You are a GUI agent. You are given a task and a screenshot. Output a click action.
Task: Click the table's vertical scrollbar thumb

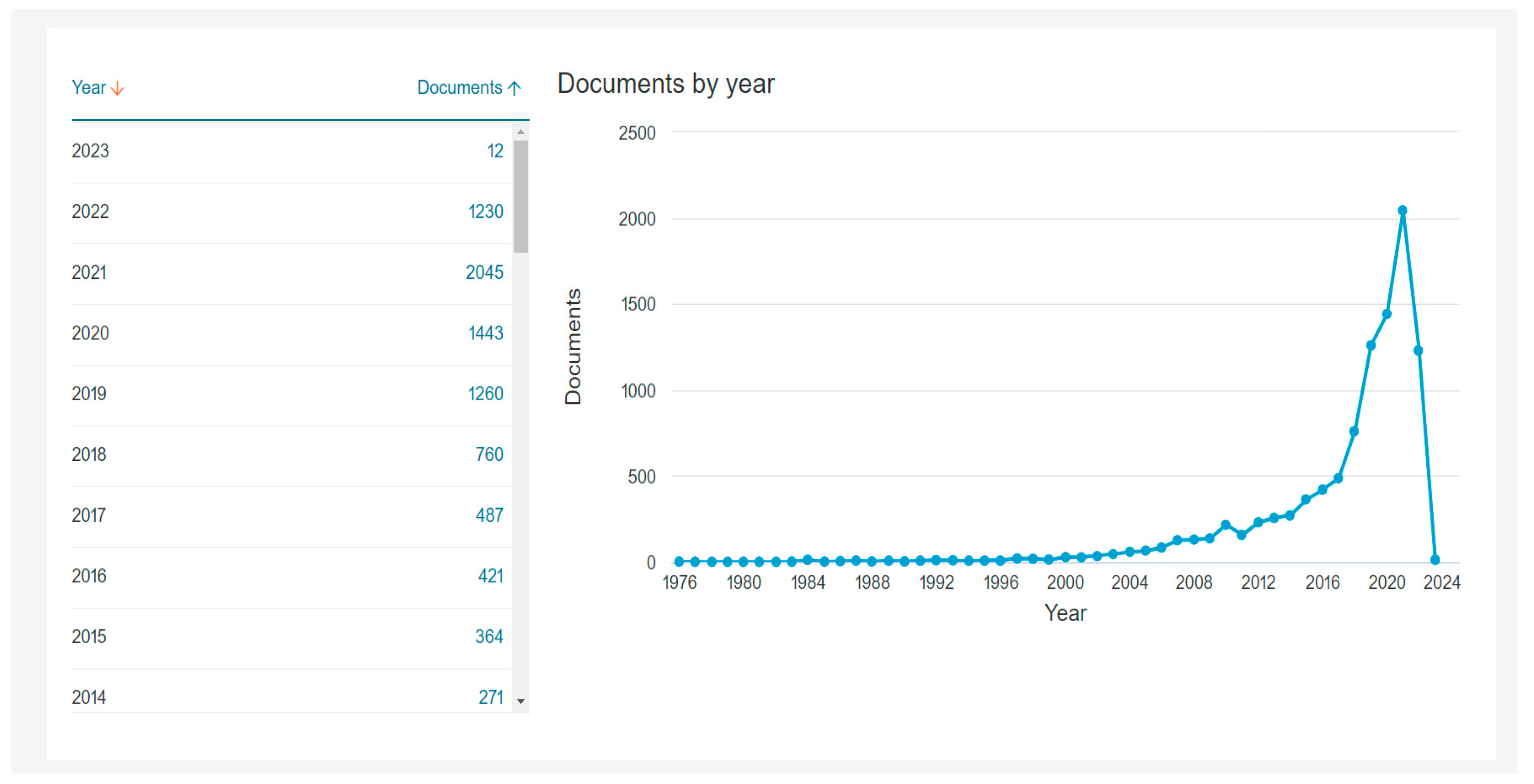[x=520, y=196]
